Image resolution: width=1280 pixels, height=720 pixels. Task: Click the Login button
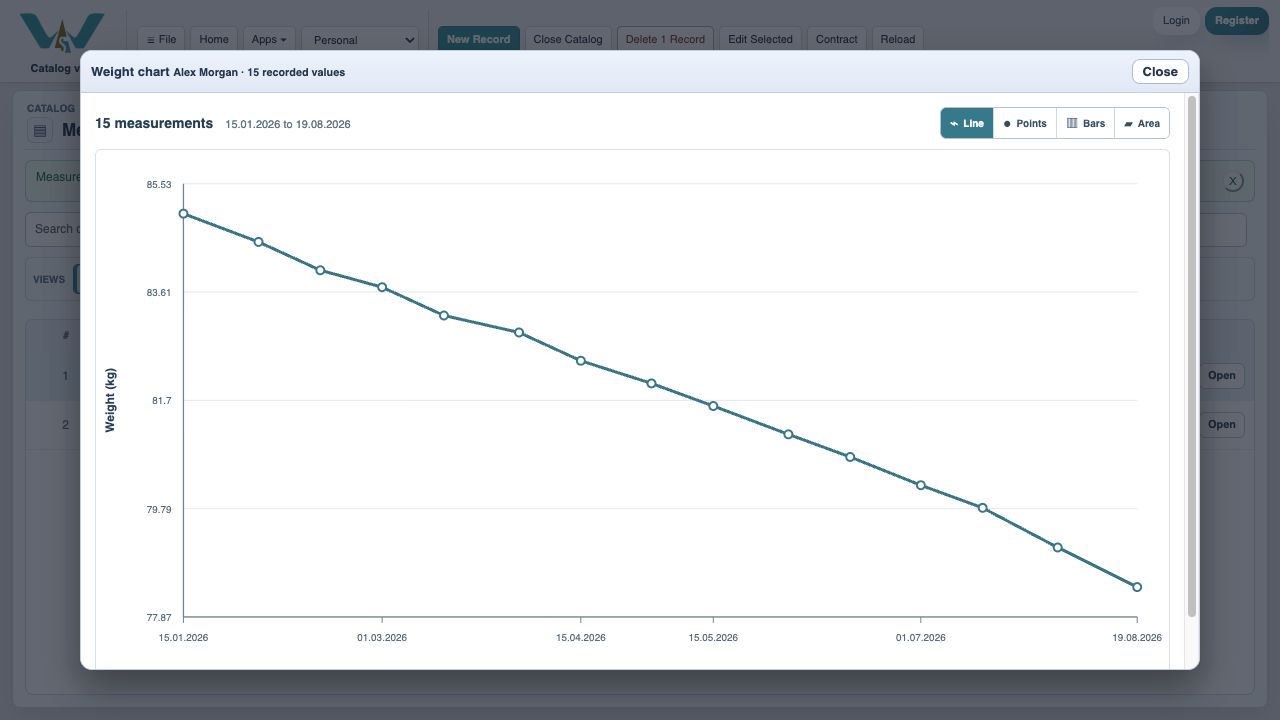pyautogui.click(x=1176, y=20)
